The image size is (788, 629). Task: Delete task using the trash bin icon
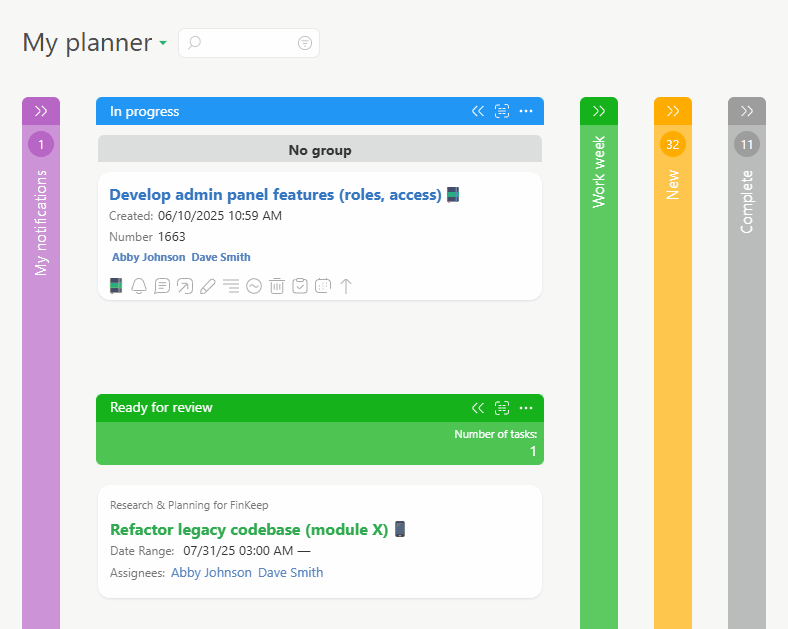[x=277, y=286]
